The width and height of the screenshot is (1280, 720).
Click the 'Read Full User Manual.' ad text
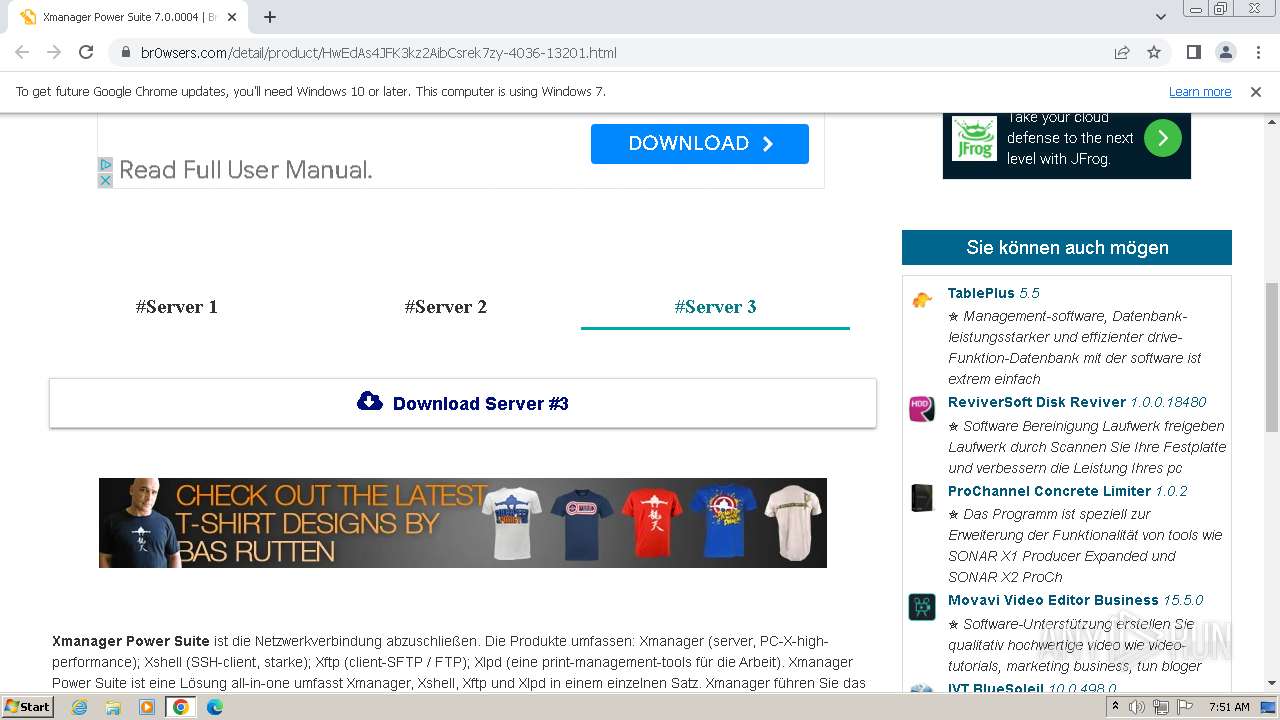pos(246,170)
